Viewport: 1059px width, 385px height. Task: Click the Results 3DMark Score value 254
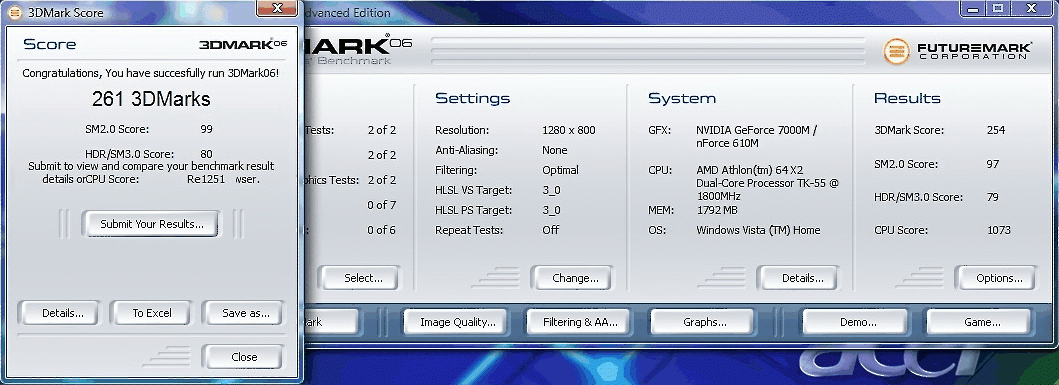pos(996,130)
